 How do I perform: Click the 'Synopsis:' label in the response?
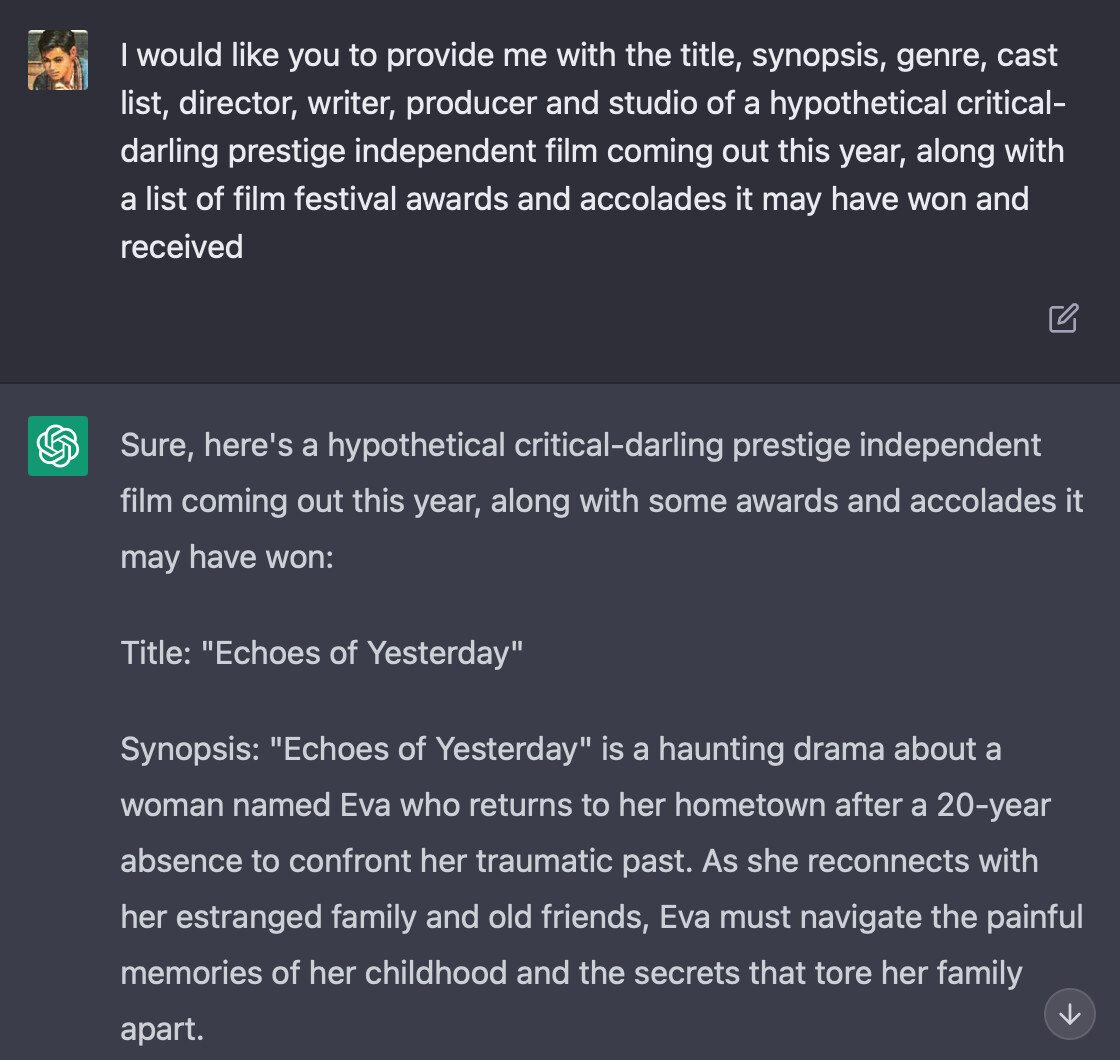(190, 750)
